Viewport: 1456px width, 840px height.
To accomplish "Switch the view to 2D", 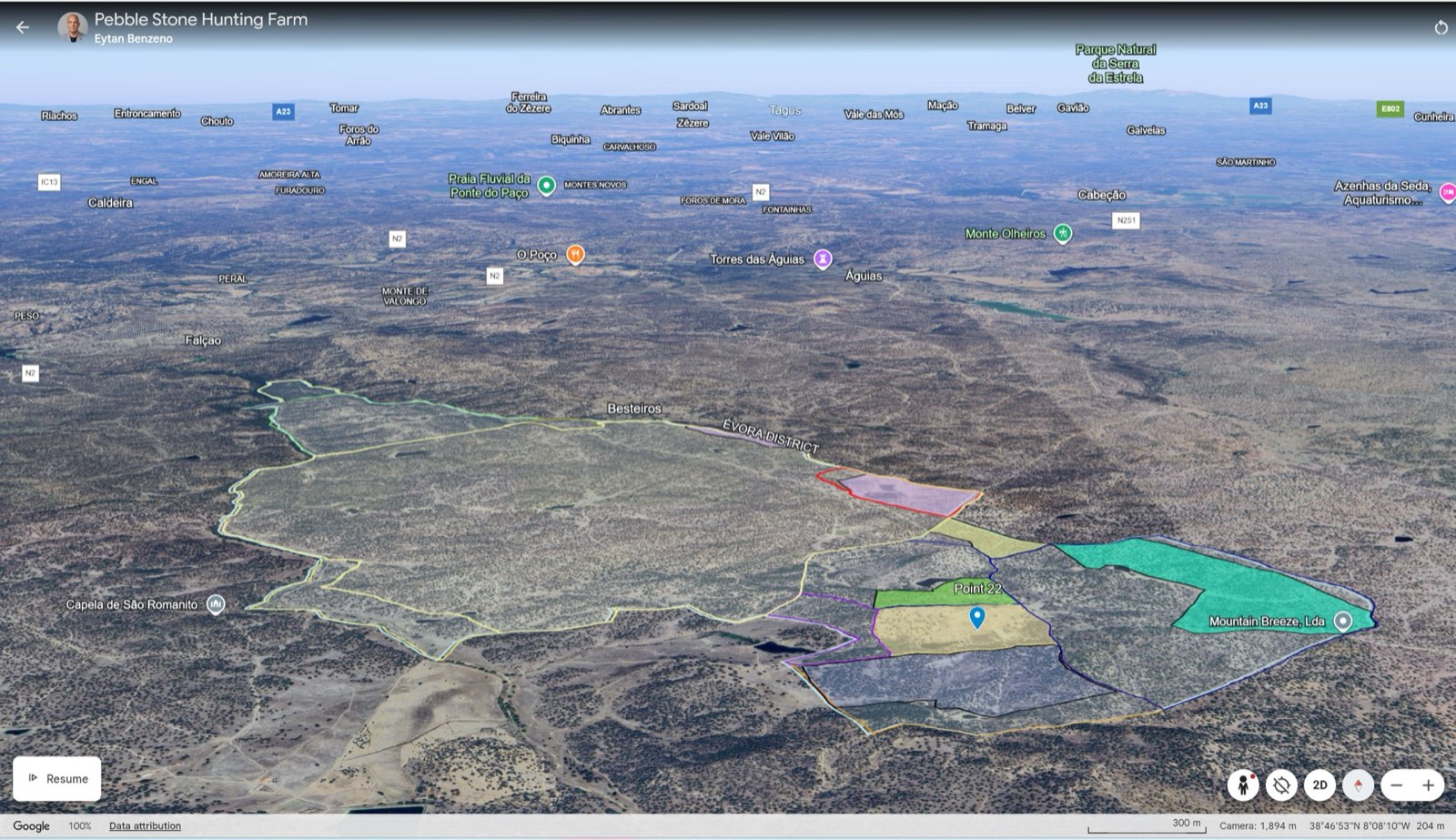I will (x=1319, y=784).
